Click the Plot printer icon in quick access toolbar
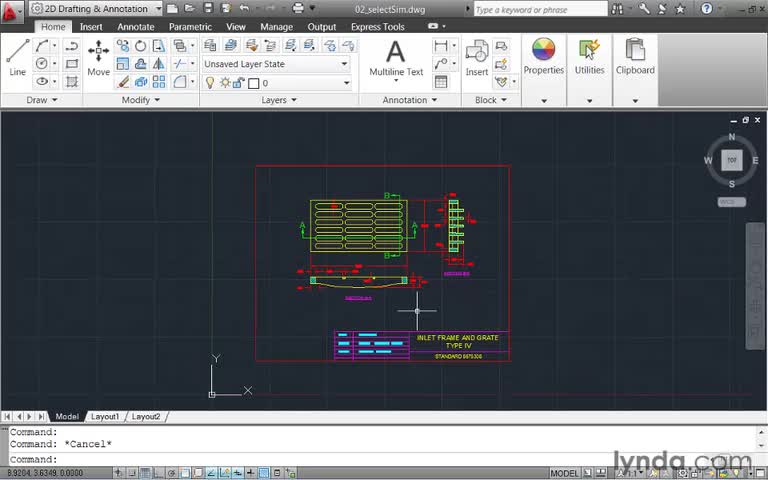 click(x=298, y=9)
